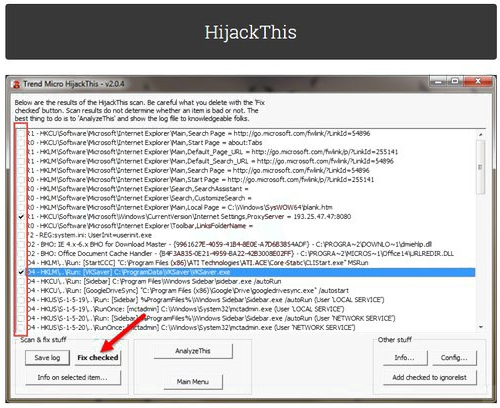Viewport: 500px width, 408px height.
Task: Click the results list scroll-down arrow
Action: [481, 327]
